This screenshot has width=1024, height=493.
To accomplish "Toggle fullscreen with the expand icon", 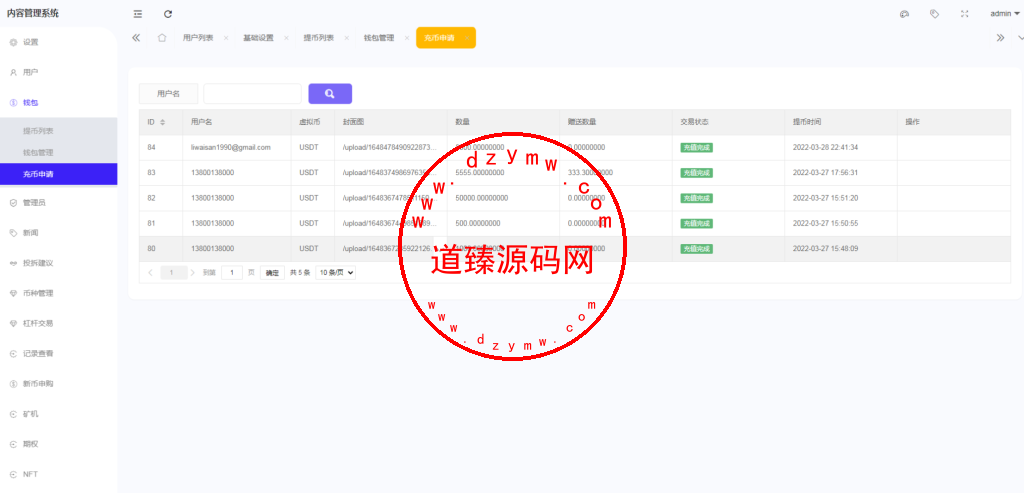I will coord(965,14).
